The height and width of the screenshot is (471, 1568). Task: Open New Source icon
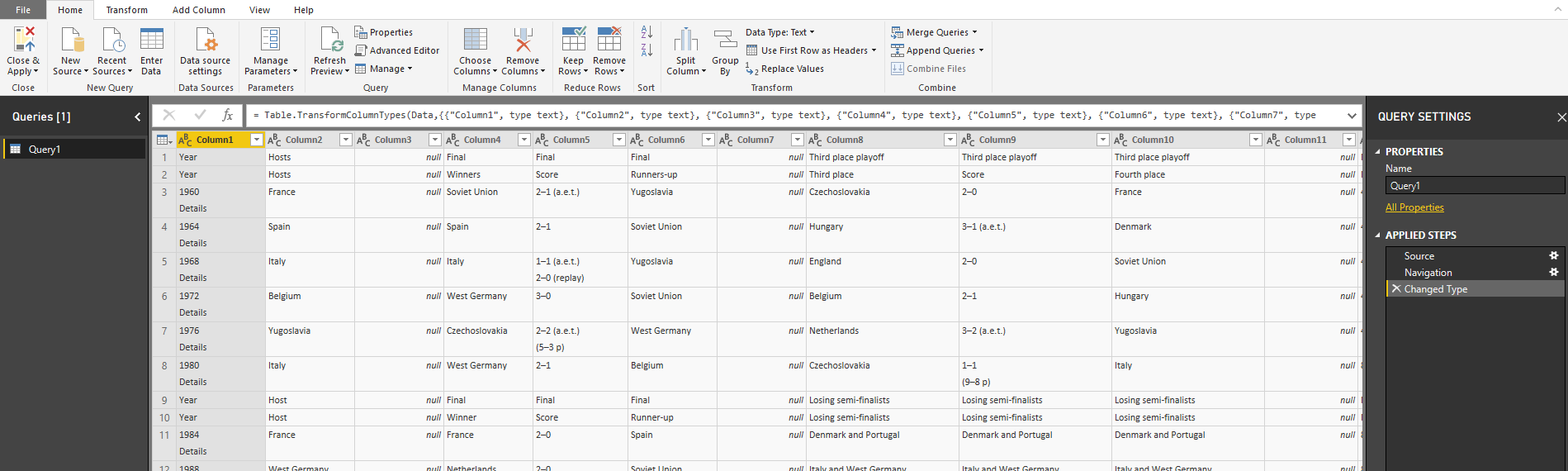coord(72,39)
